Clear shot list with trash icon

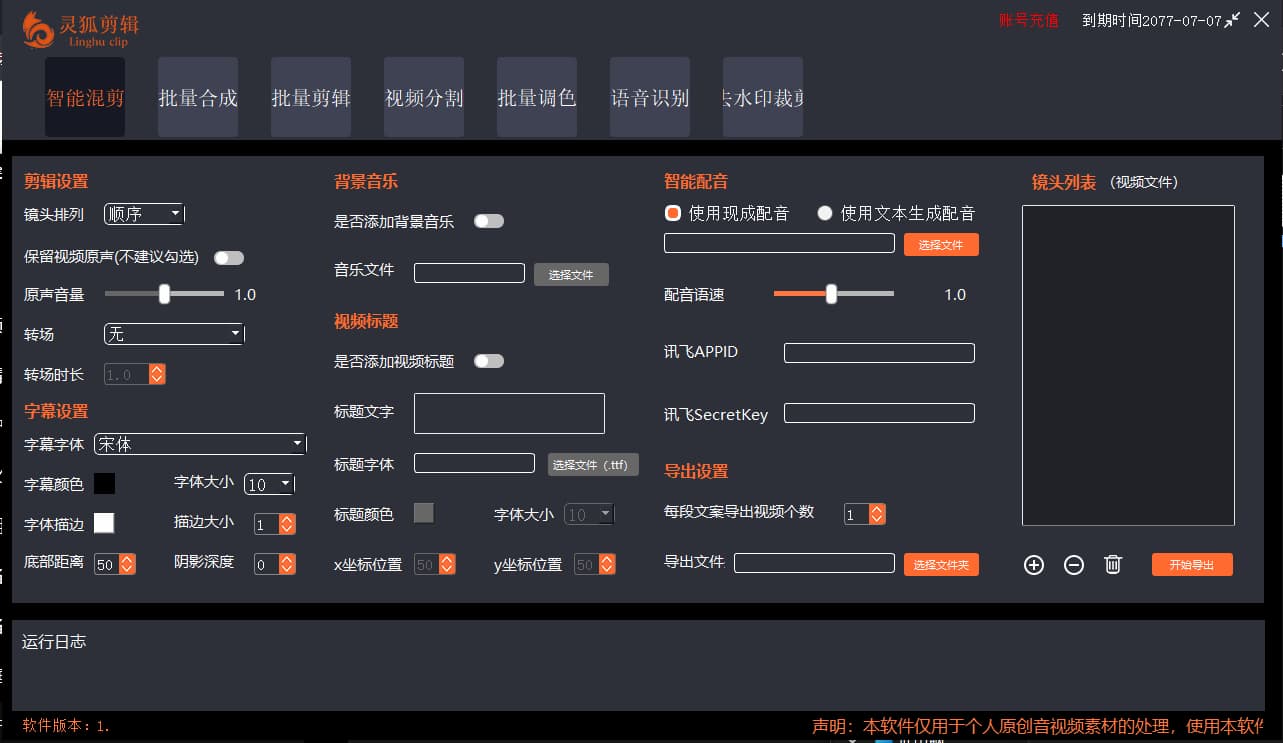point(1113,565)
